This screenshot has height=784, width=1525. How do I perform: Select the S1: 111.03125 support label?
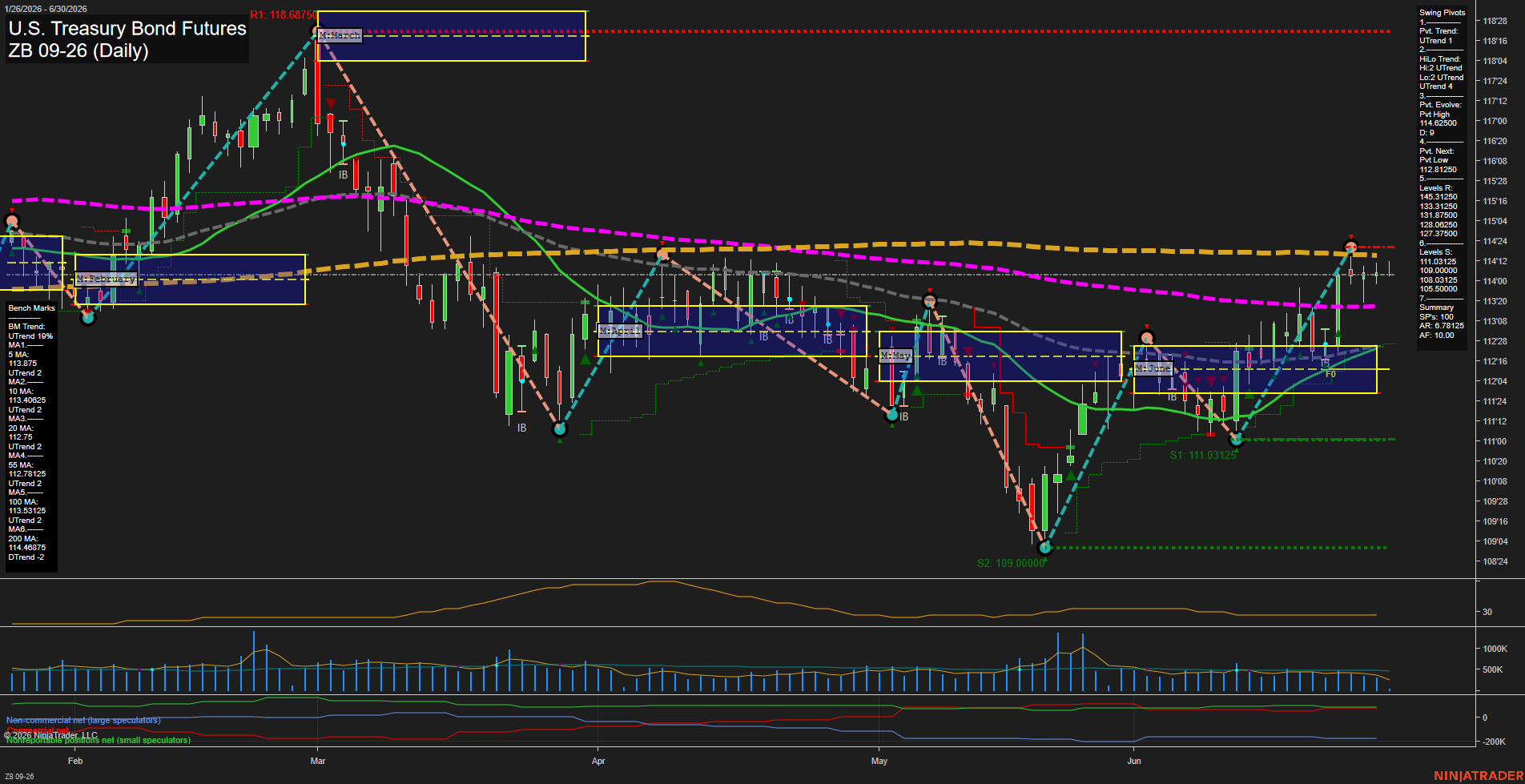tap(1203, 455)
